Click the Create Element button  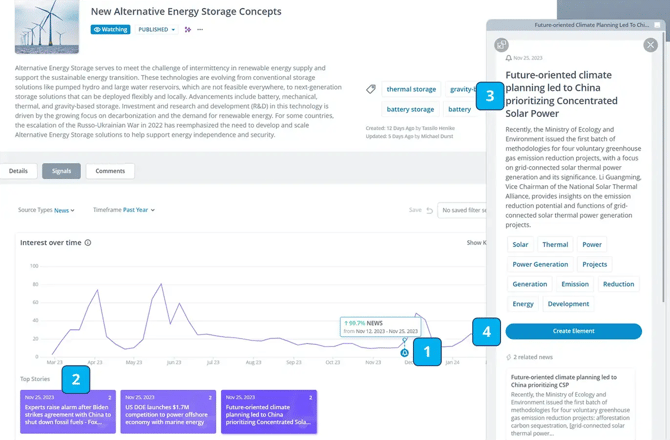tap(573, 331)
